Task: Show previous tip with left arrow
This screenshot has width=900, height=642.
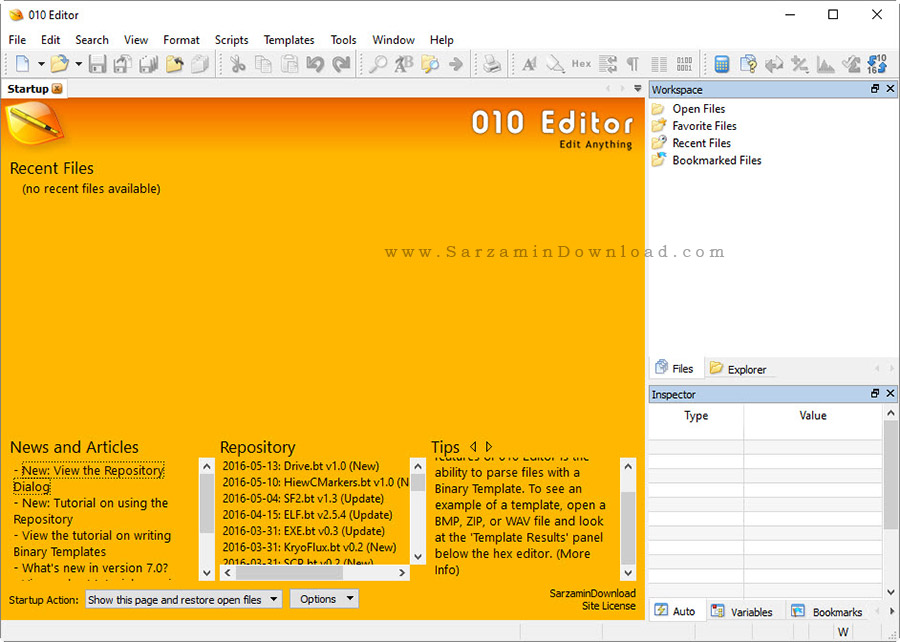Action: point(473,446)
